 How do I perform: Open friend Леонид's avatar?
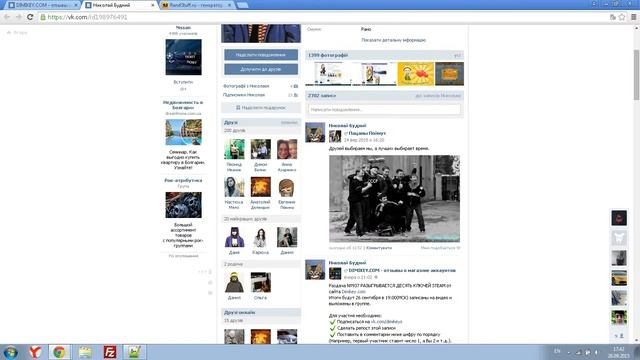pos(234,149)
